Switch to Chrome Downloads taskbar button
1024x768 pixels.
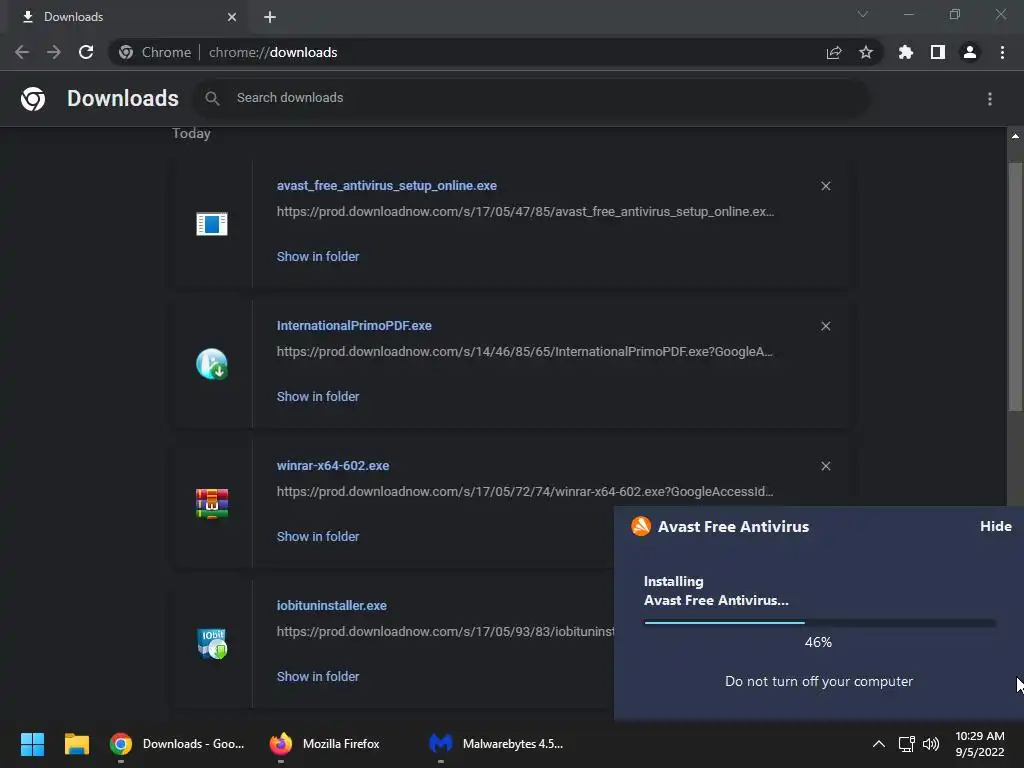(178, 744)
